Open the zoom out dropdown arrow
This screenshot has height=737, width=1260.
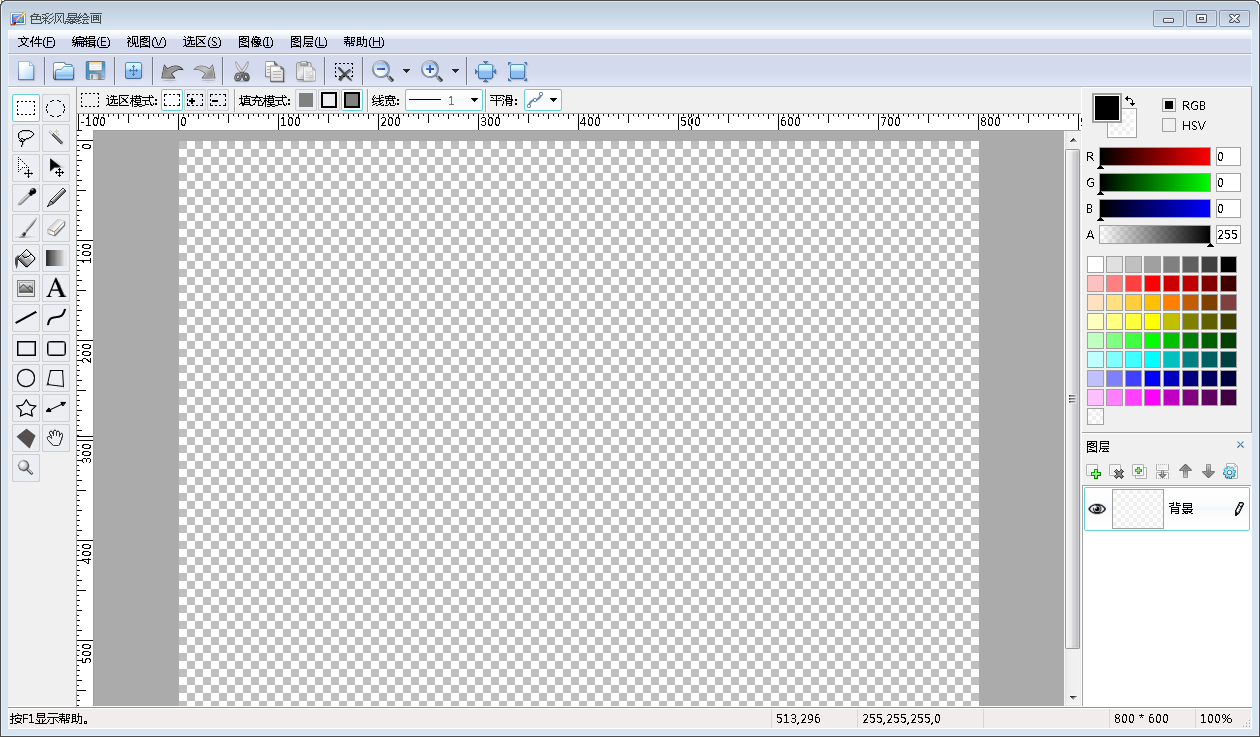[406, 71]
